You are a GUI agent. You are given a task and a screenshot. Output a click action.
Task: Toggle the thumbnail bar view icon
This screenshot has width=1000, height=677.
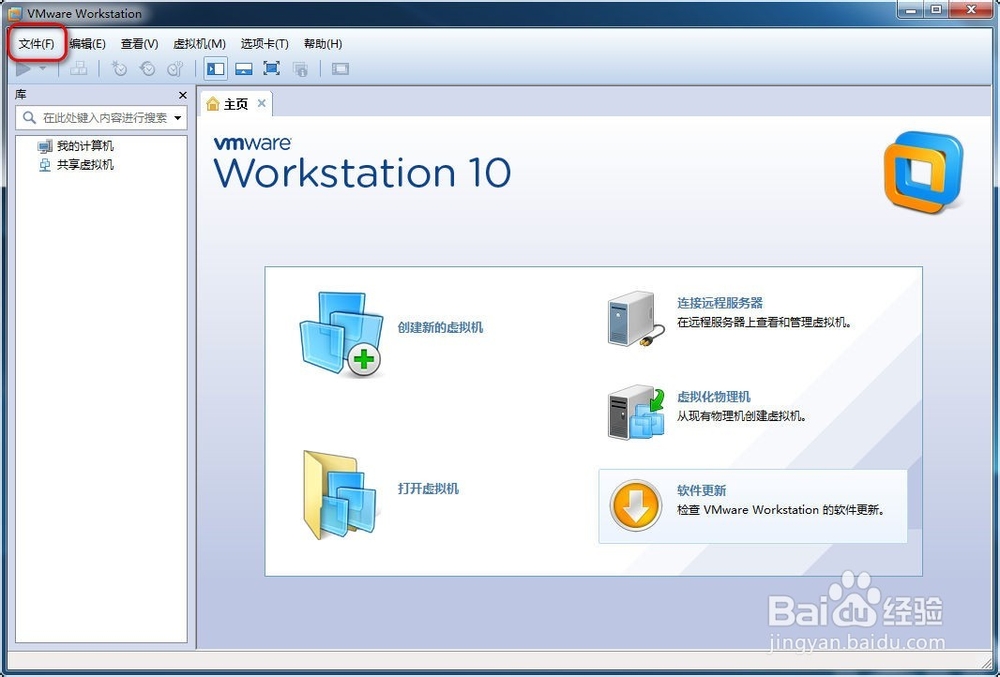pyautogui.click(x=244, y=69)
